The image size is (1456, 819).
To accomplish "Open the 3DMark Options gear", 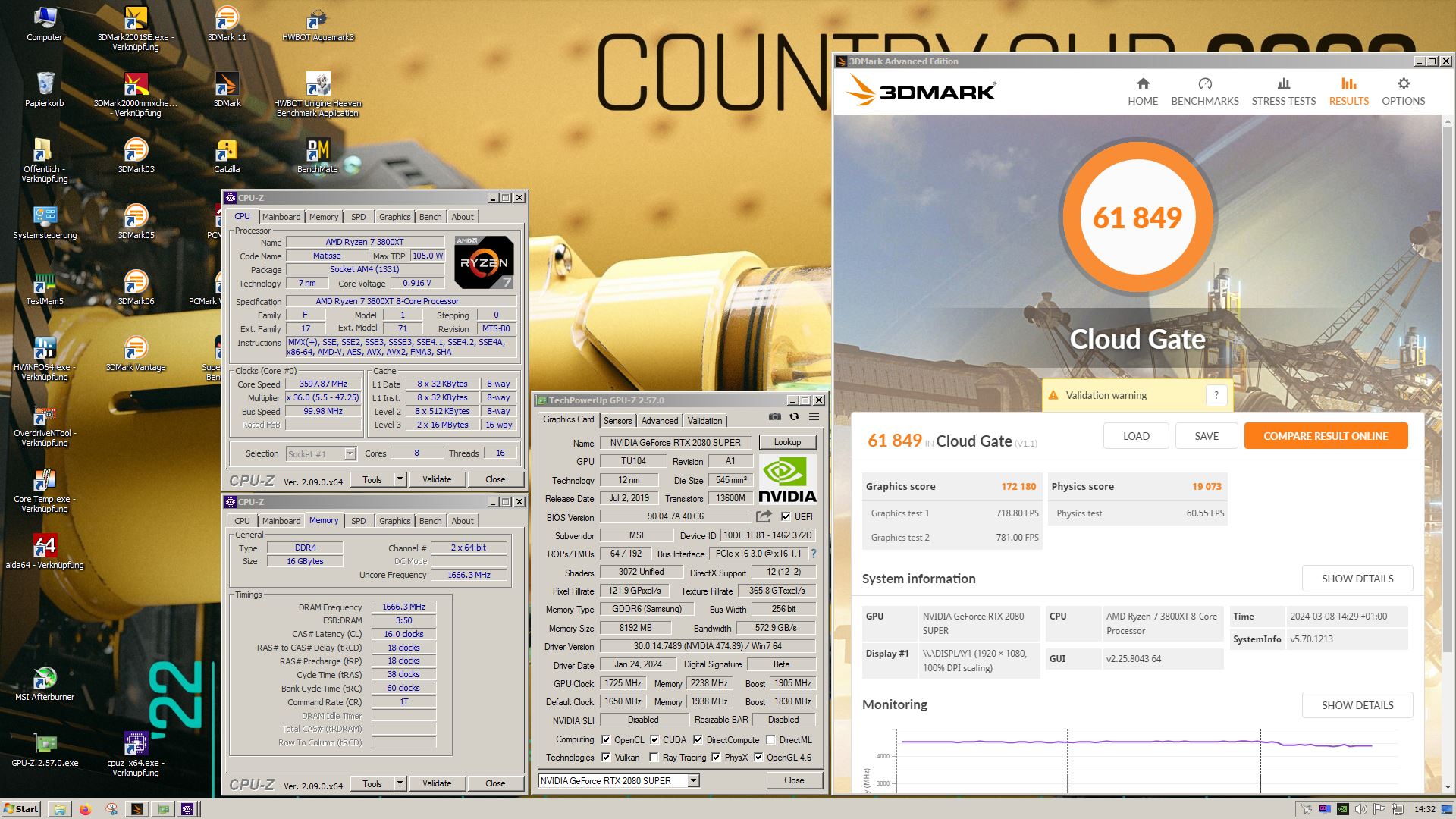I will [1403, 83].
